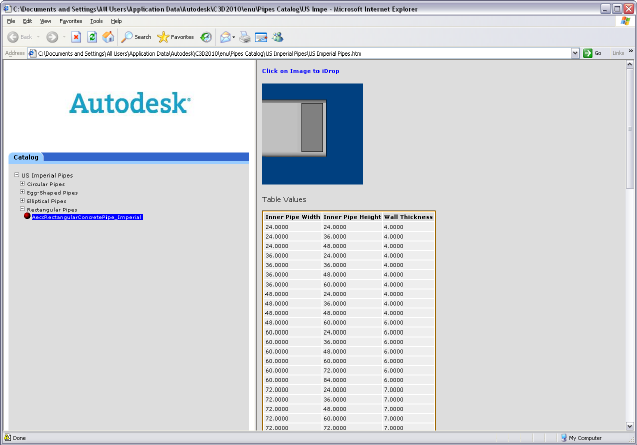Viewport: 637px width, 445px height.
Task: Click the Egg-Shaped Pipes label
Action: coord(52,193)
